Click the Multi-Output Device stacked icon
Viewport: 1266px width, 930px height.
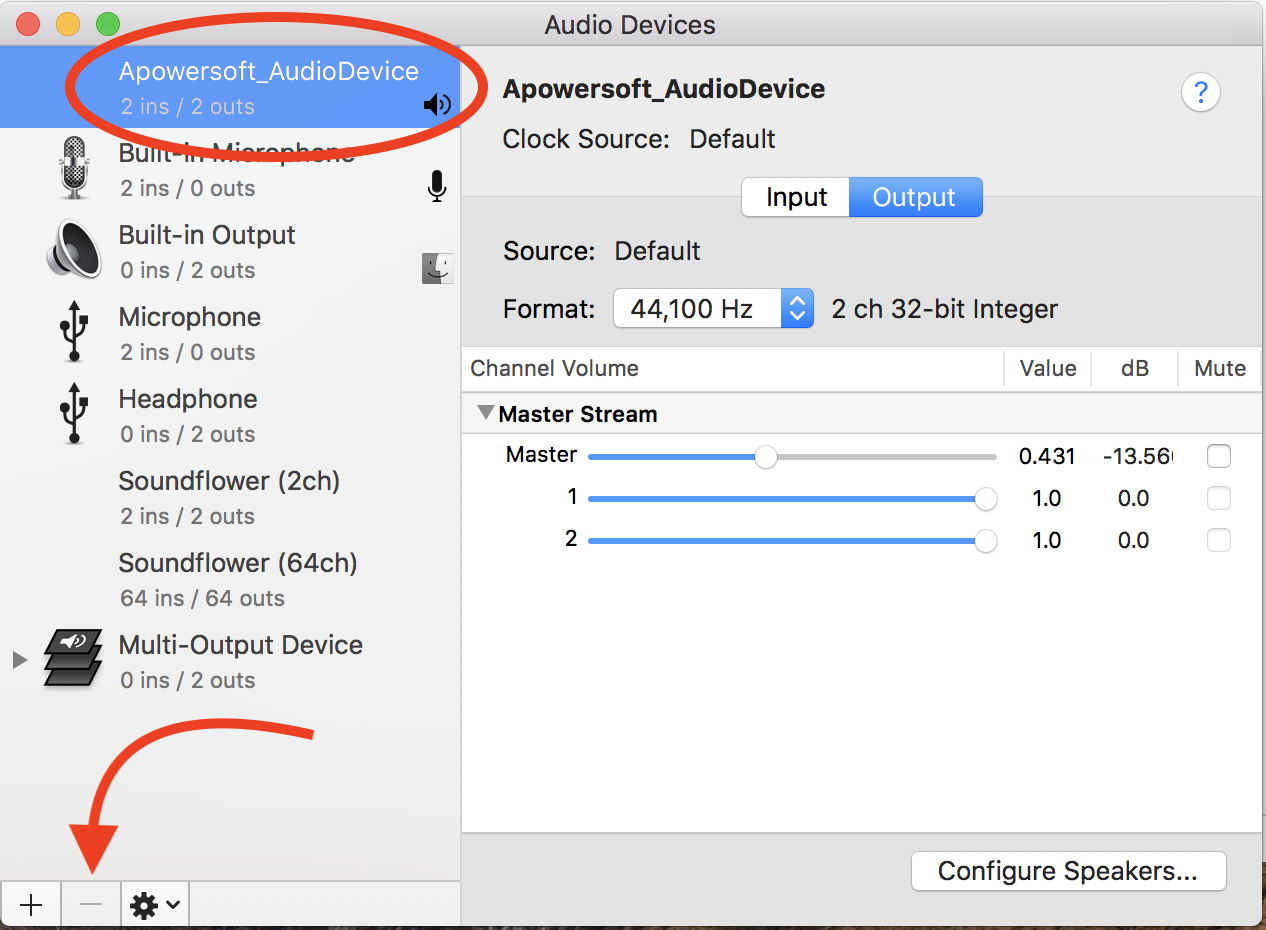click(x=73, y=658)
